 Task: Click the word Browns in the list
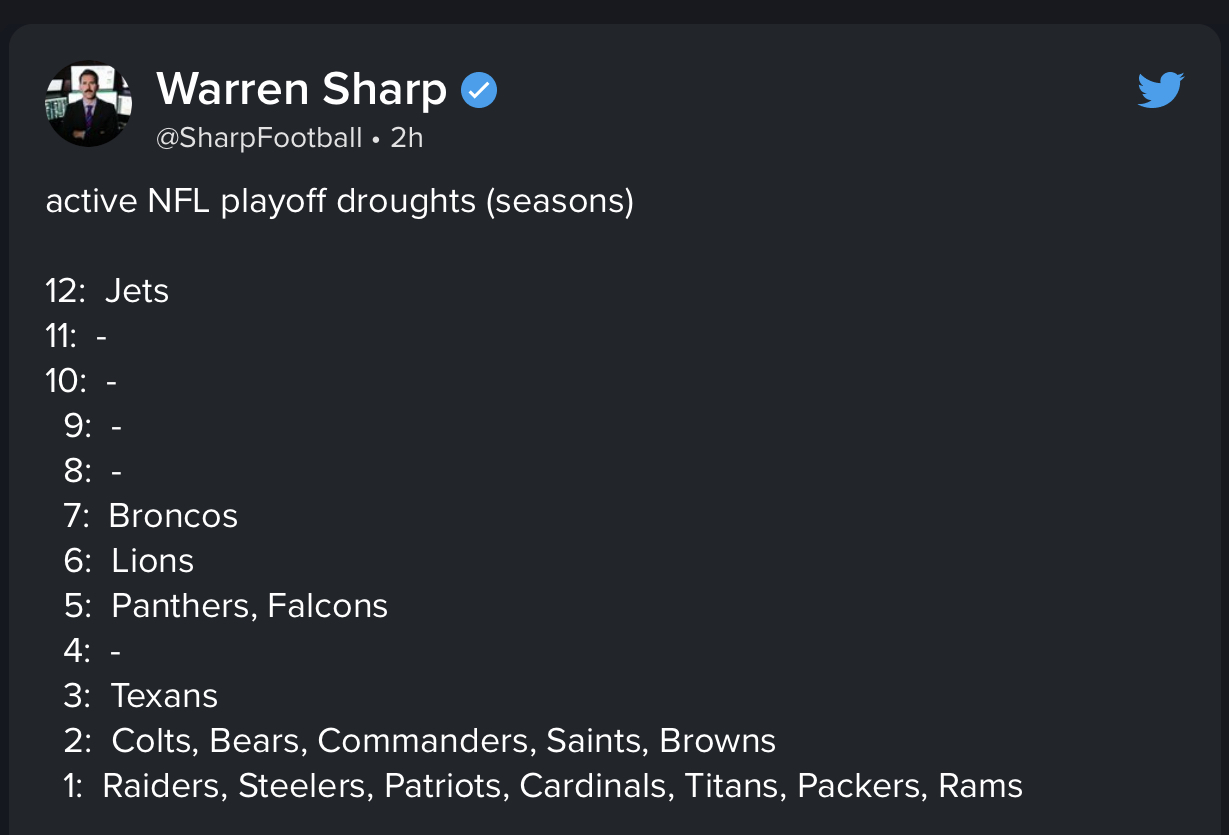click(x=718, y=741)
